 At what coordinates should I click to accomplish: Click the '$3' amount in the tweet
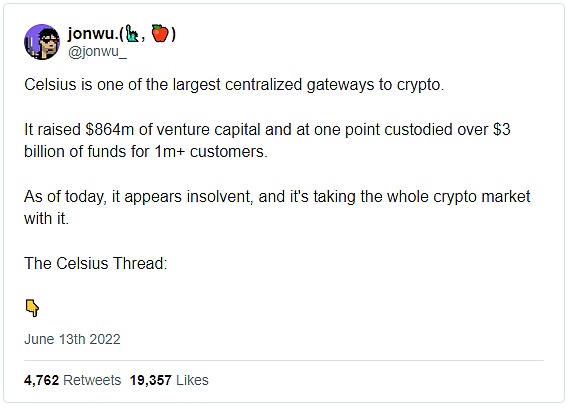click(502, 129)
